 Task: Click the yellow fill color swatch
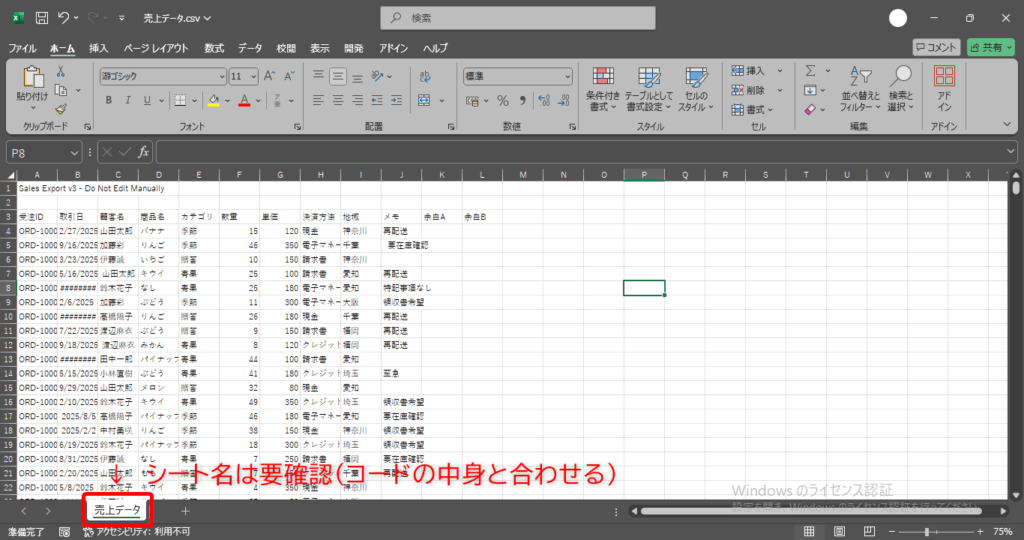coord(213,100)
